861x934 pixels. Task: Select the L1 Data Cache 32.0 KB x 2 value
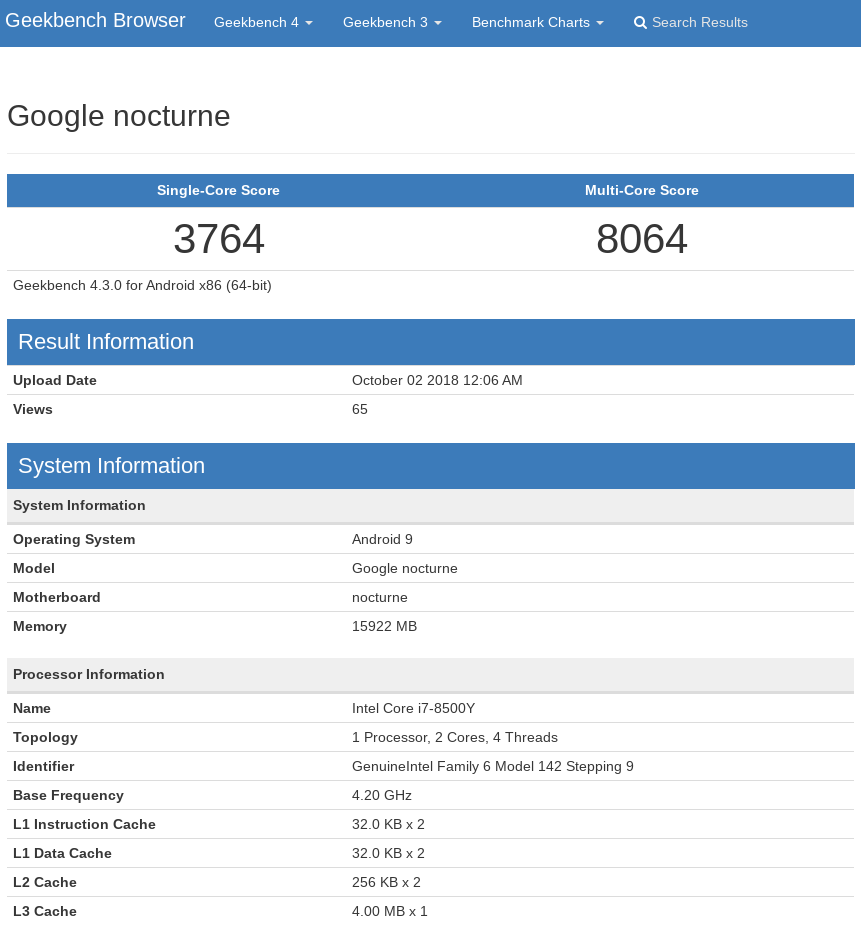[x=388, y=854]
